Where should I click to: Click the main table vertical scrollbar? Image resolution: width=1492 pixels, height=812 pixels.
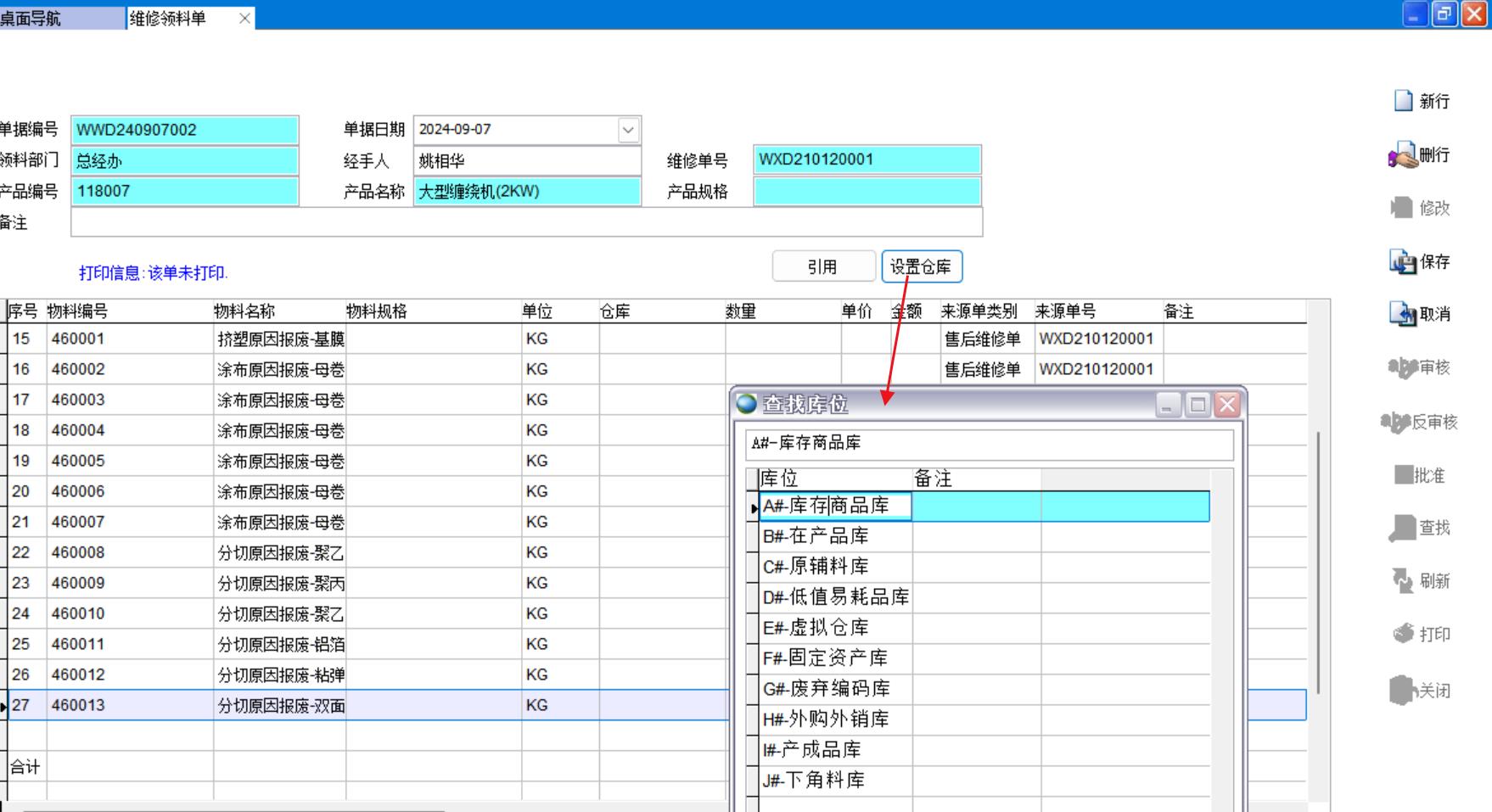tap(1318, 560)
